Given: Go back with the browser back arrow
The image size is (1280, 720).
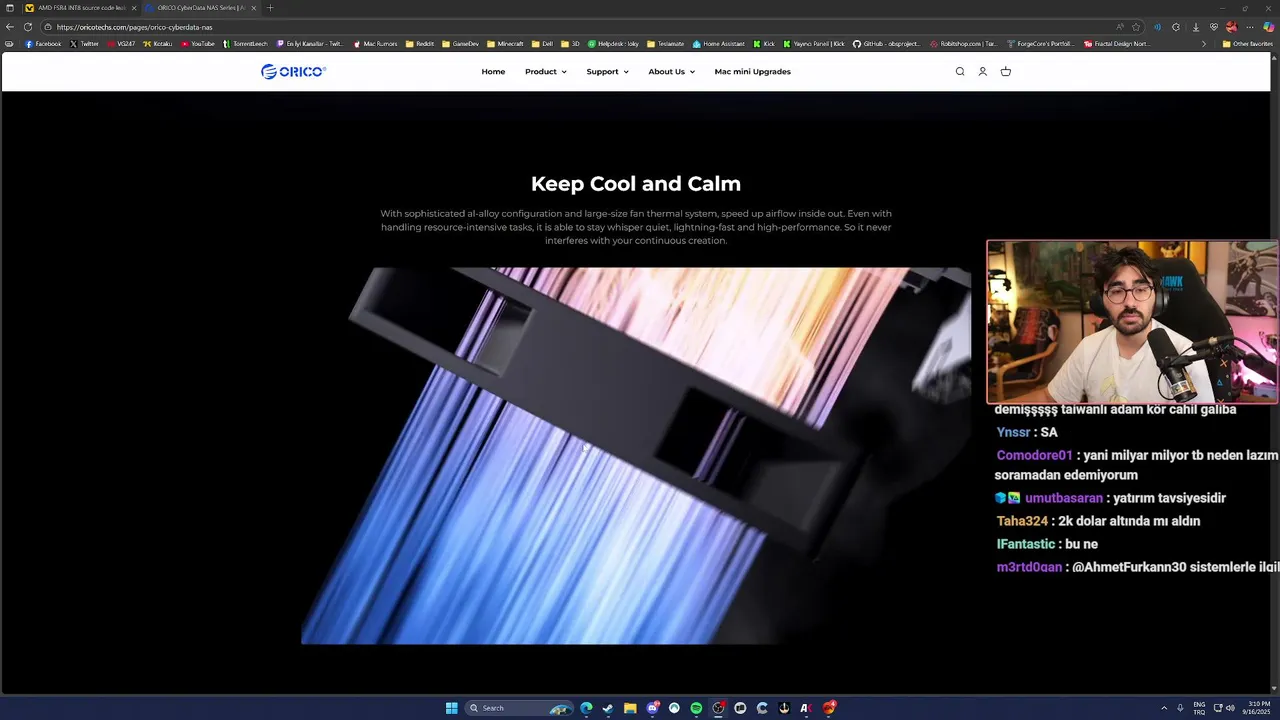Looking at the screenshot, I should coord(10,27).
